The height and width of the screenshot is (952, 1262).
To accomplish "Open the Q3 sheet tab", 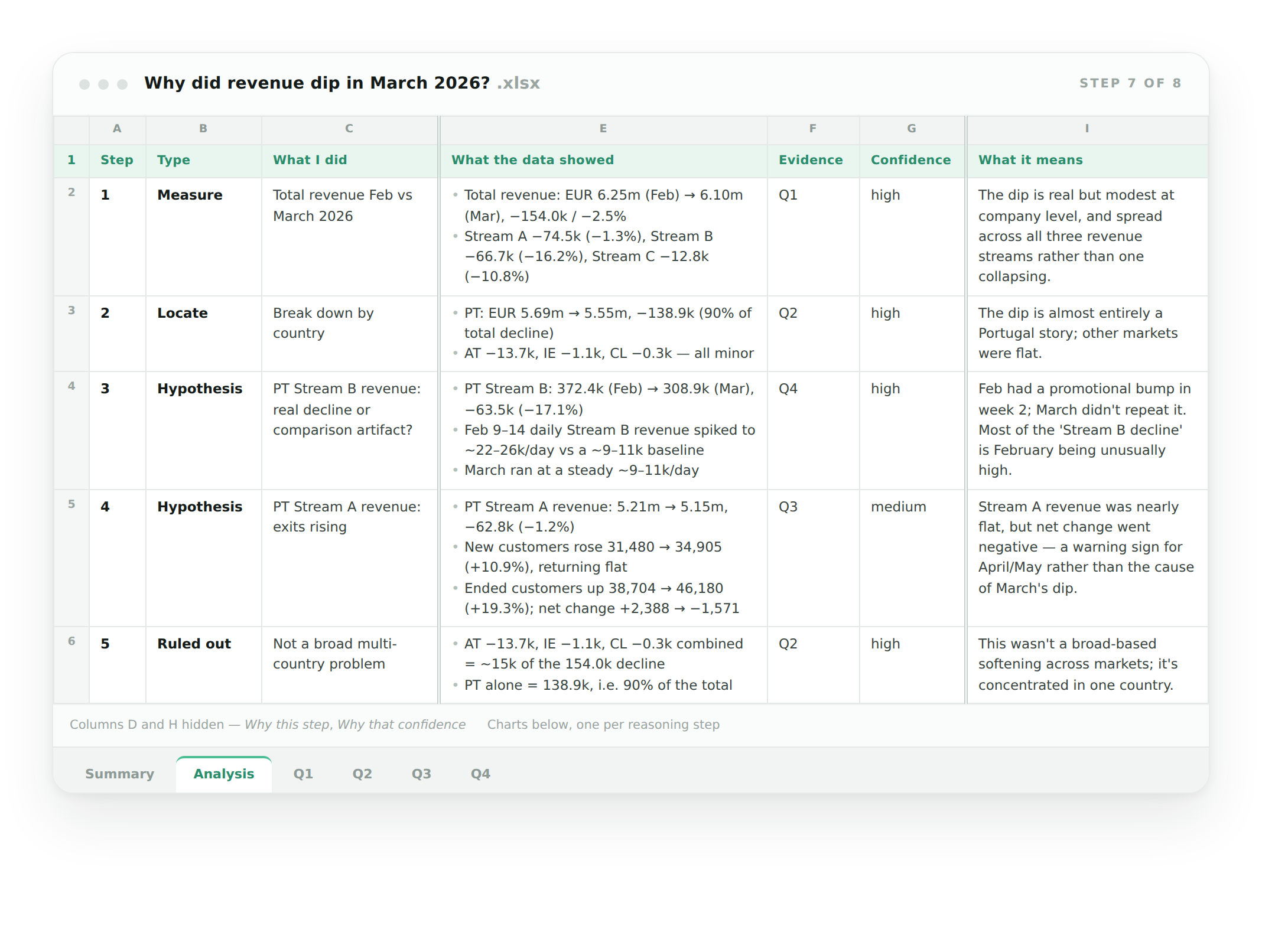I will tap(421, 774).
